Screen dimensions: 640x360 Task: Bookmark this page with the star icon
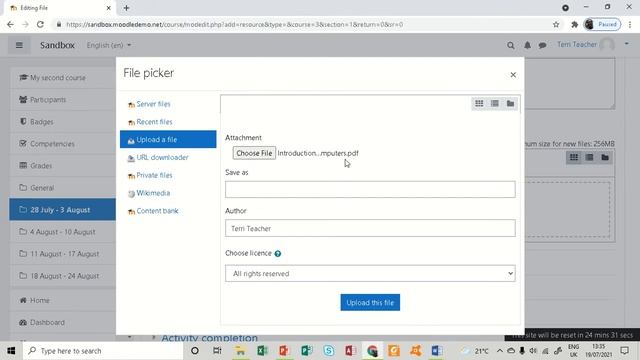pos(556,24)
